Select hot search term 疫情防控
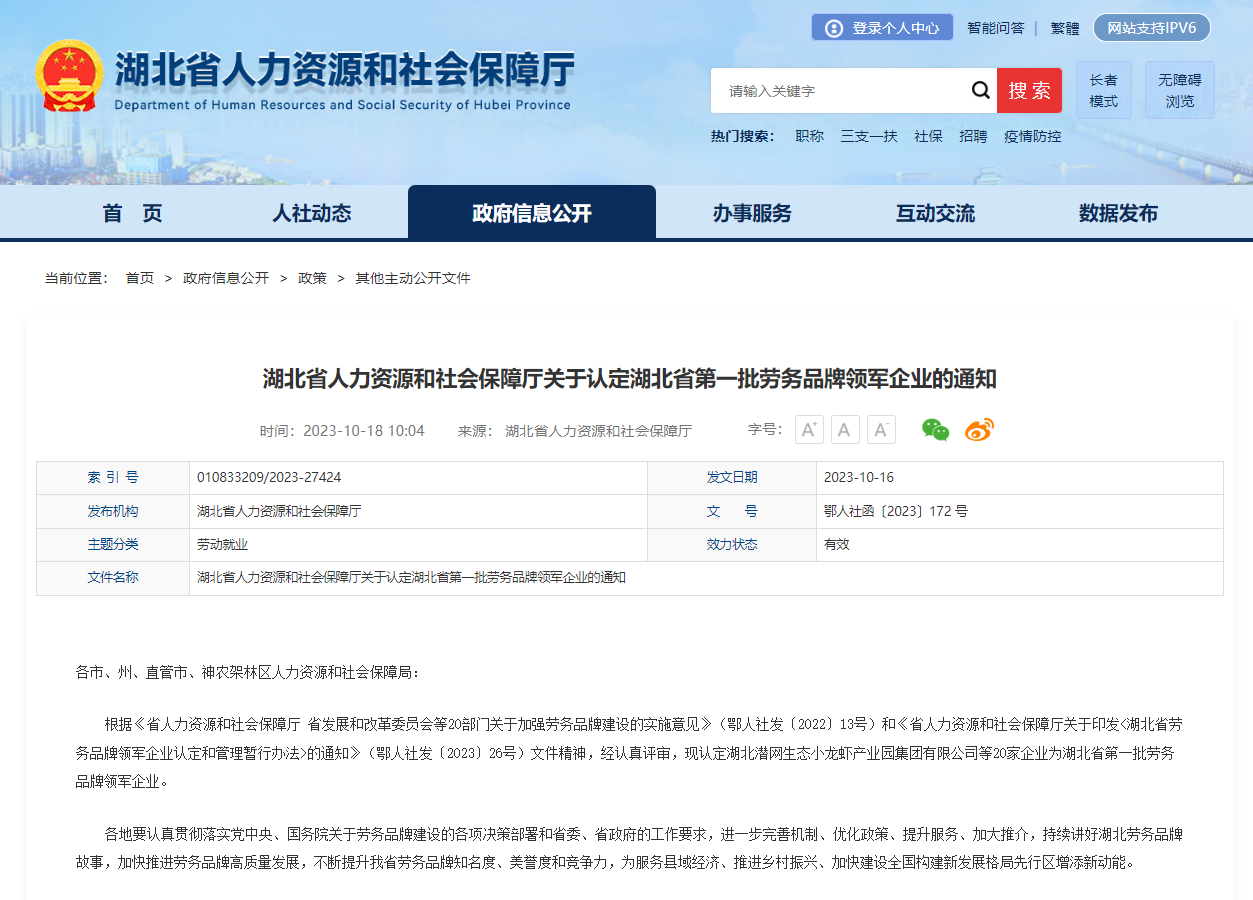This screenshot has width=1253, height=900. click(1032, 136)
